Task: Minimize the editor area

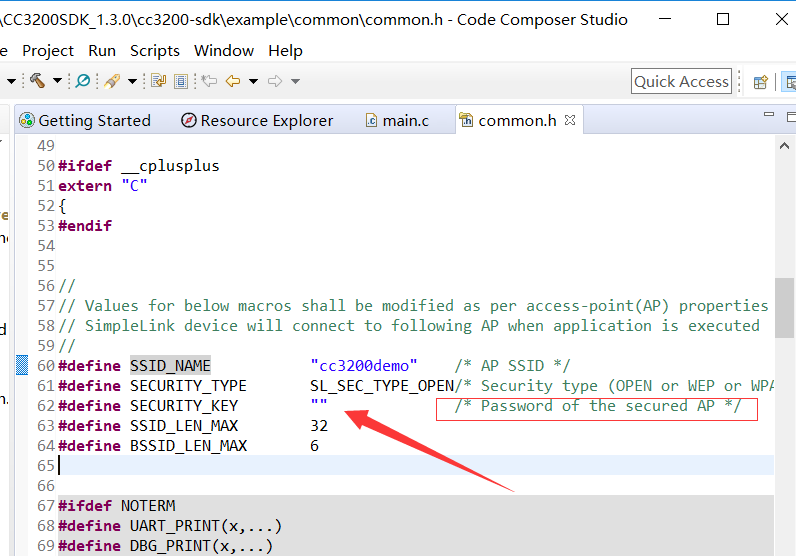Action: [x=769, y=115]
